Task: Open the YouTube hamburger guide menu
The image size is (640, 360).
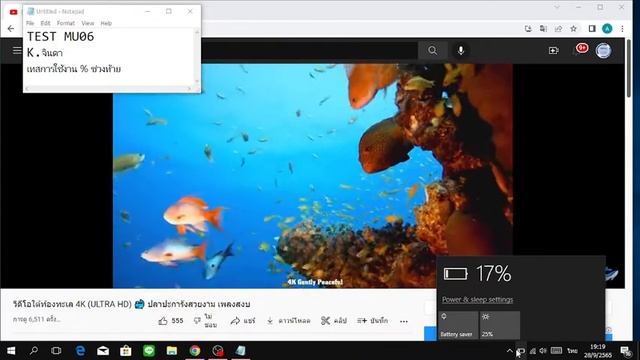Action: tap(17, 51)
